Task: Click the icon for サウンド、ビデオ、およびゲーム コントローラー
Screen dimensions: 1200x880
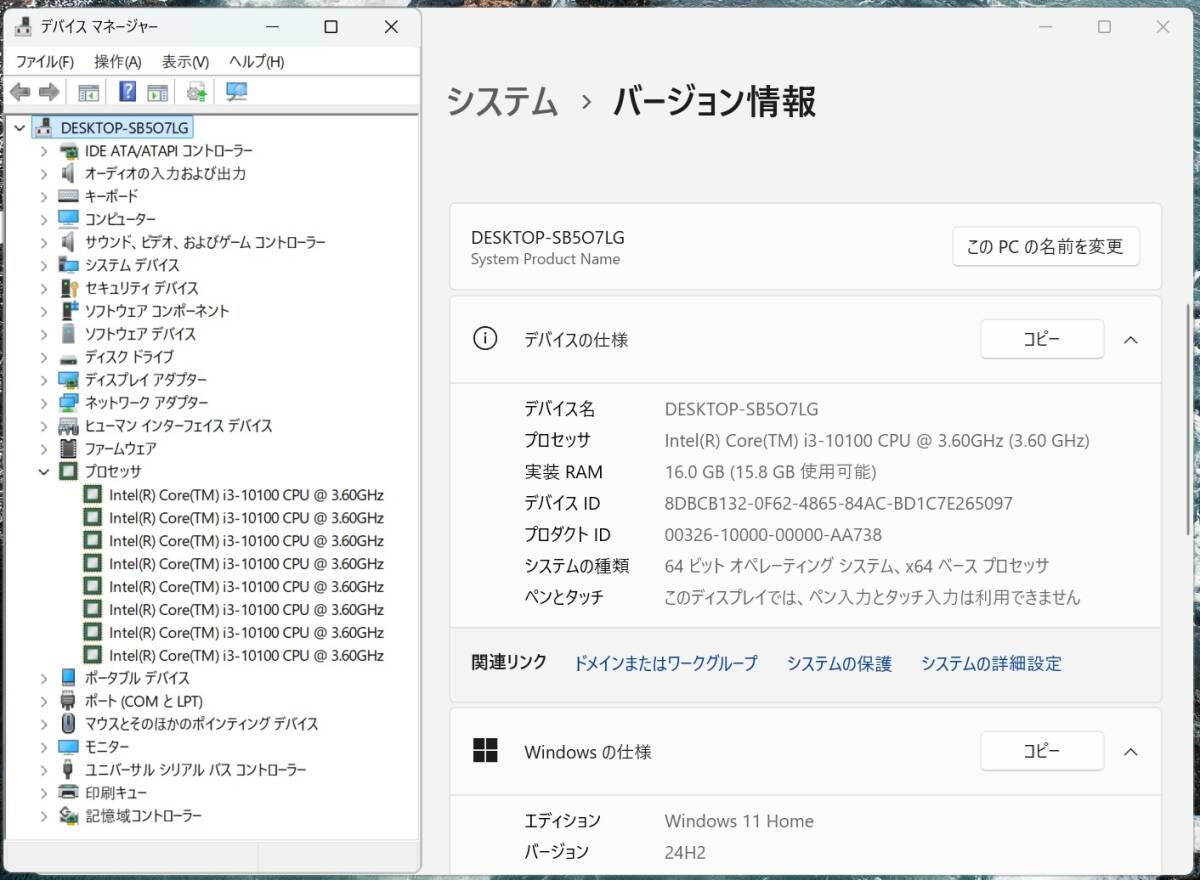Action: coord(69,242)
